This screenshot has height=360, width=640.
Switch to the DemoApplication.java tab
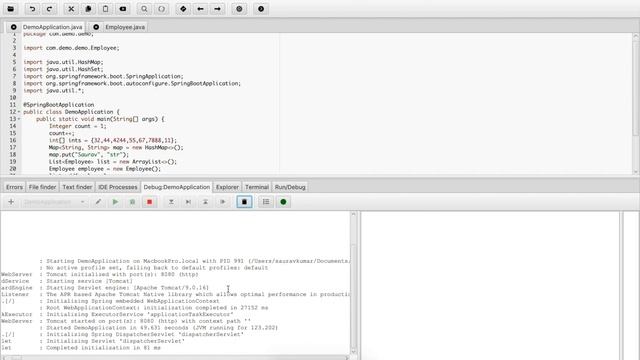coord(52,27)
